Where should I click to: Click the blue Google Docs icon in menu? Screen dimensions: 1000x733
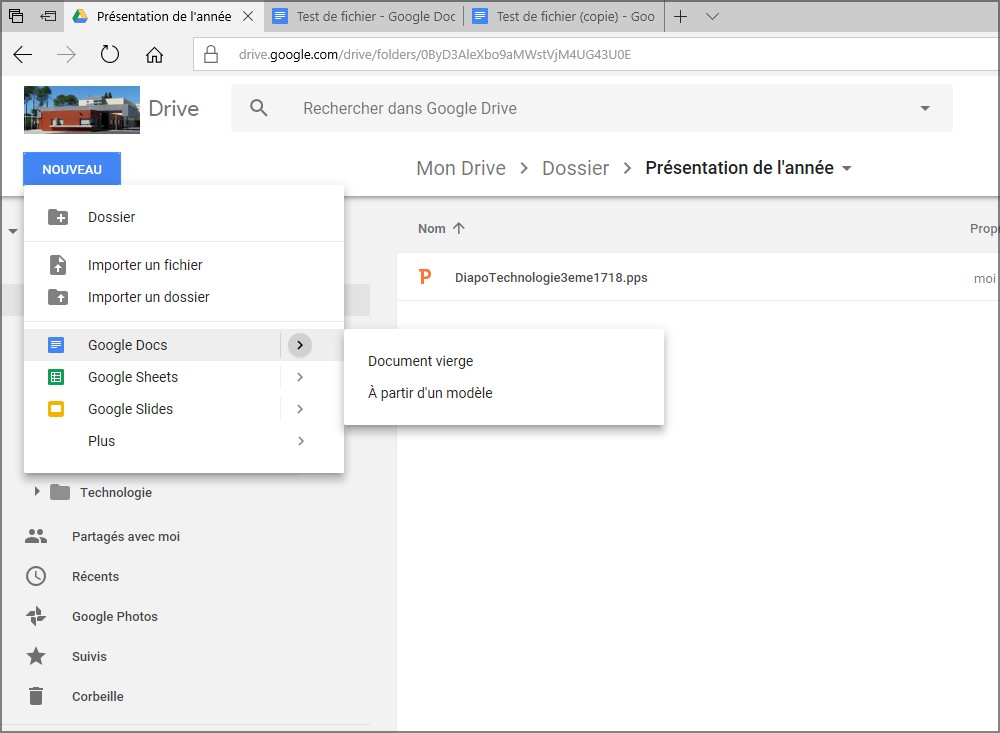coord(56,345)
